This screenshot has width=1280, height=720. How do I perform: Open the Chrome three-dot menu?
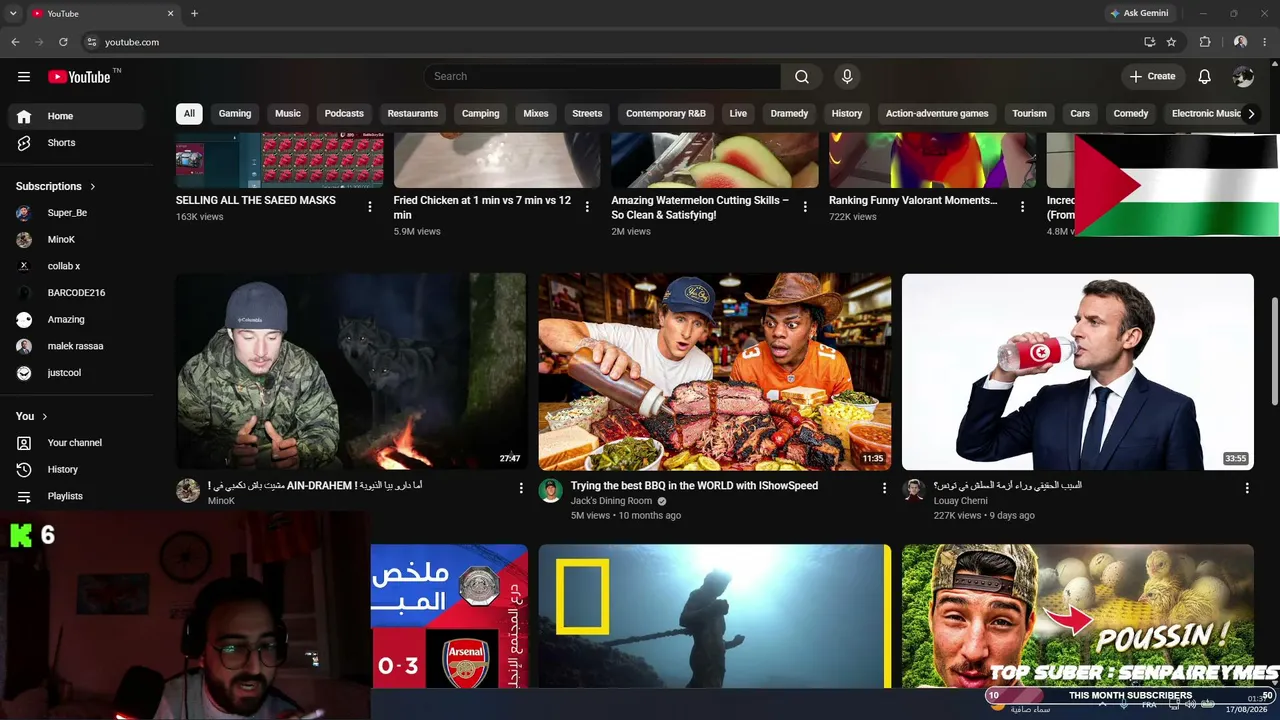click(x=1265, y=42)
